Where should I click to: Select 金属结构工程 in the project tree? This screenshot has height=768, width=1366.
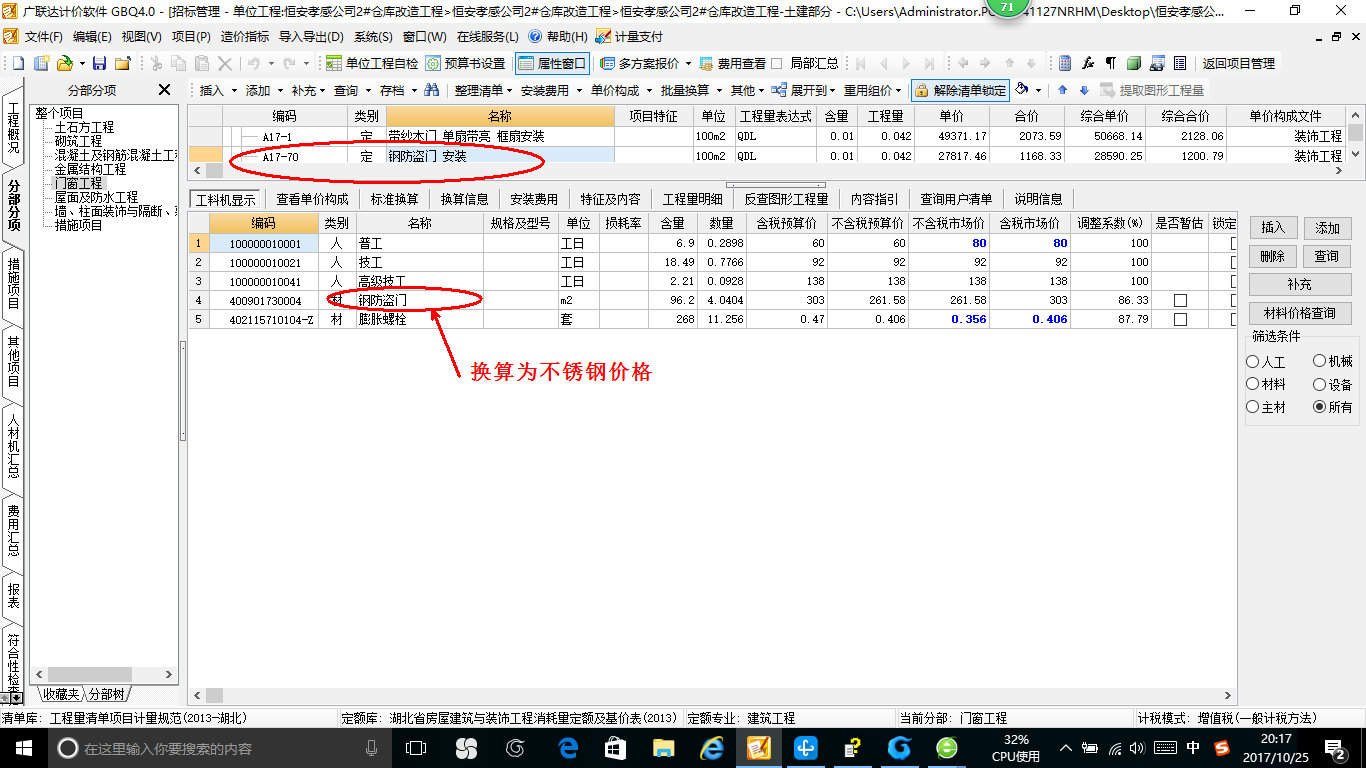[x=90, y=170]
